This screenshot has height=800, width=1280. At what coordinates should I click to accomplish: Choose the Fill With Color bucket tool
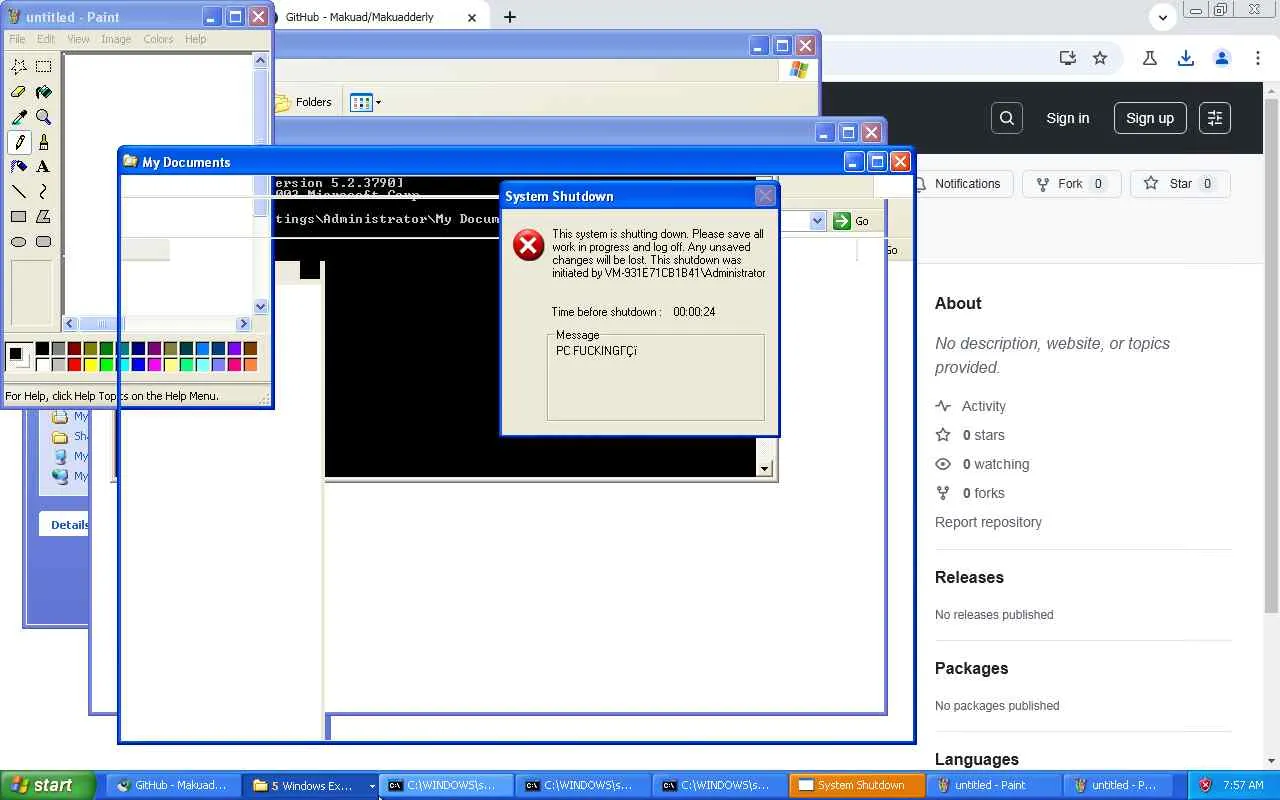point(43,92)
